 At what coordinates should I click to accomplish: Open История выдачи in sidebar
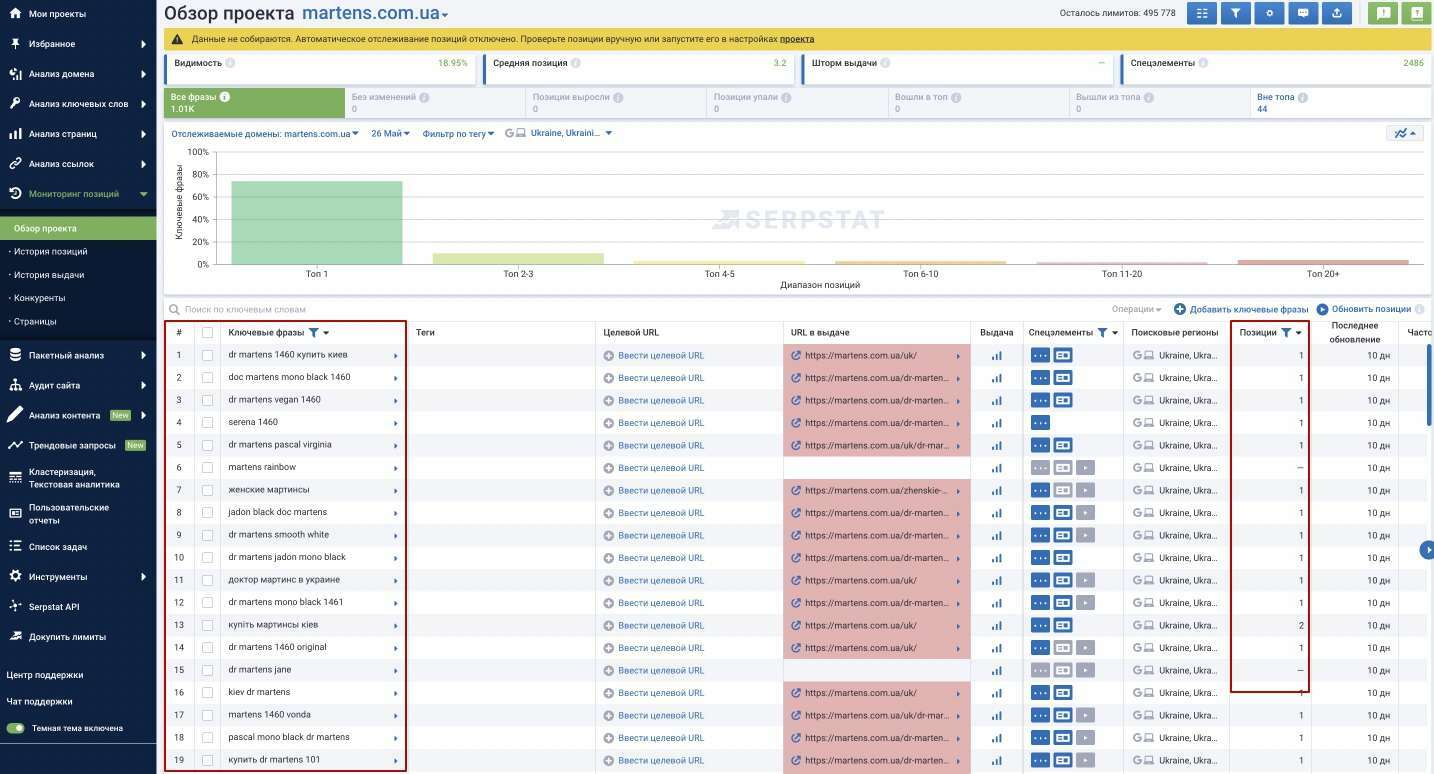click(x=49, y=275)
